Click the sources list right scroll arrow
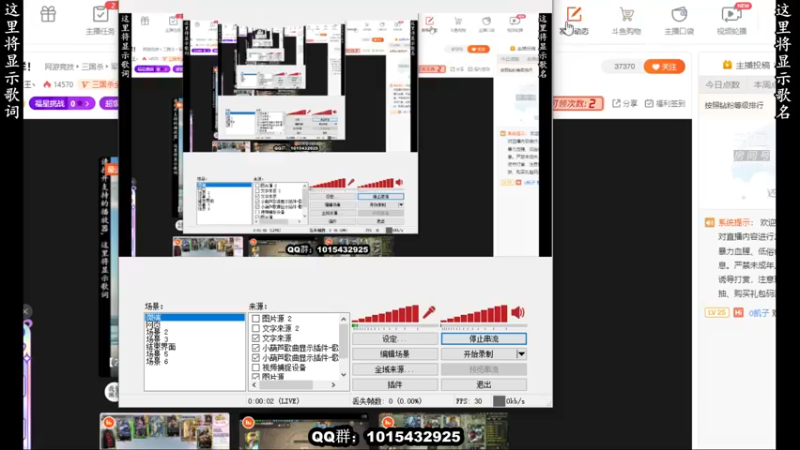Screen dimensions: 800x450 [333, 385]
